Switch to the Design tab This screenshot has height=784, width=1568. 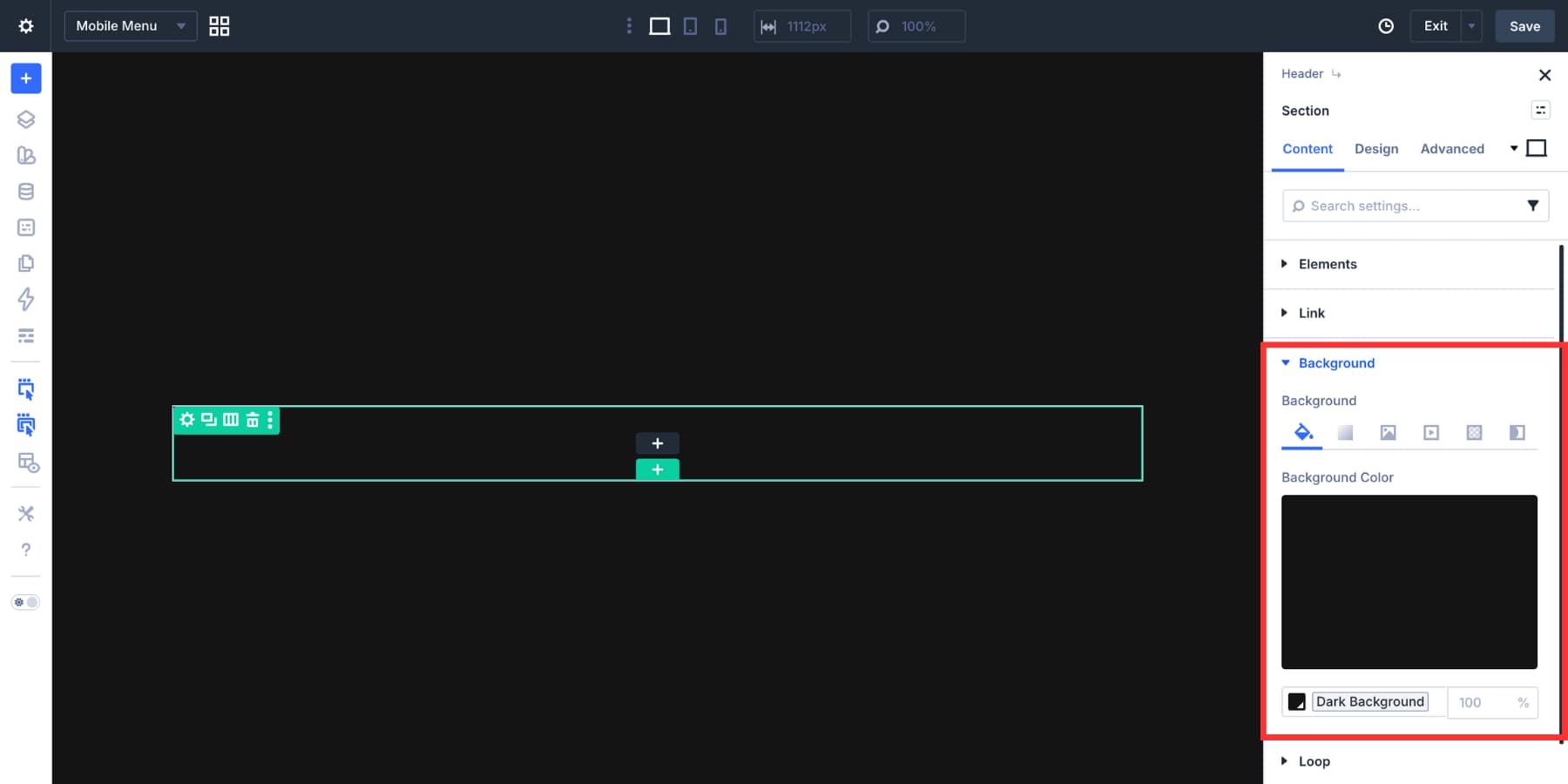tap(1376, 149)
